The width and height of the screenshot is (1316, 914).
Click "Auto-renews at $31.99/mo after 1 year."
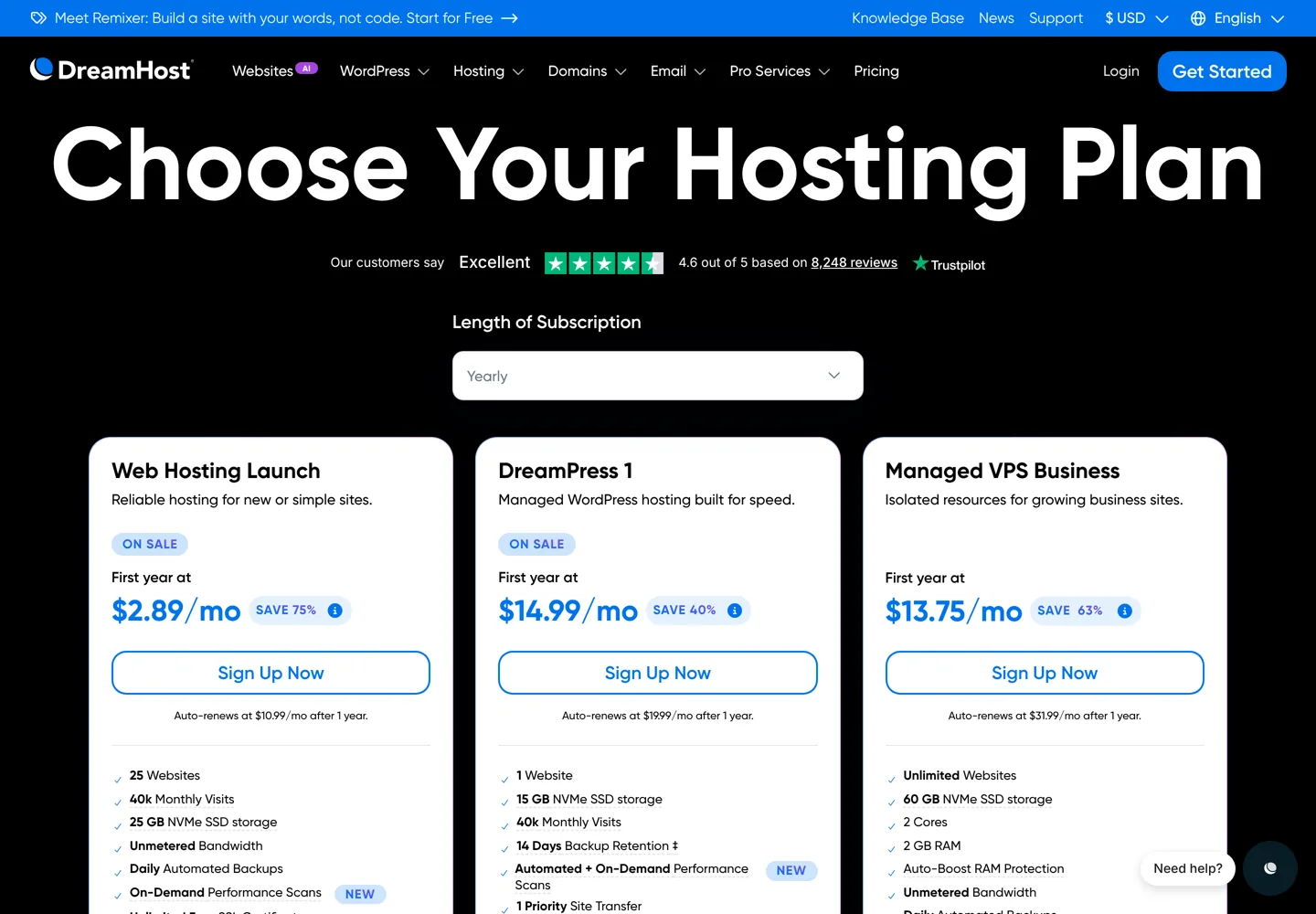[1045, 716]
